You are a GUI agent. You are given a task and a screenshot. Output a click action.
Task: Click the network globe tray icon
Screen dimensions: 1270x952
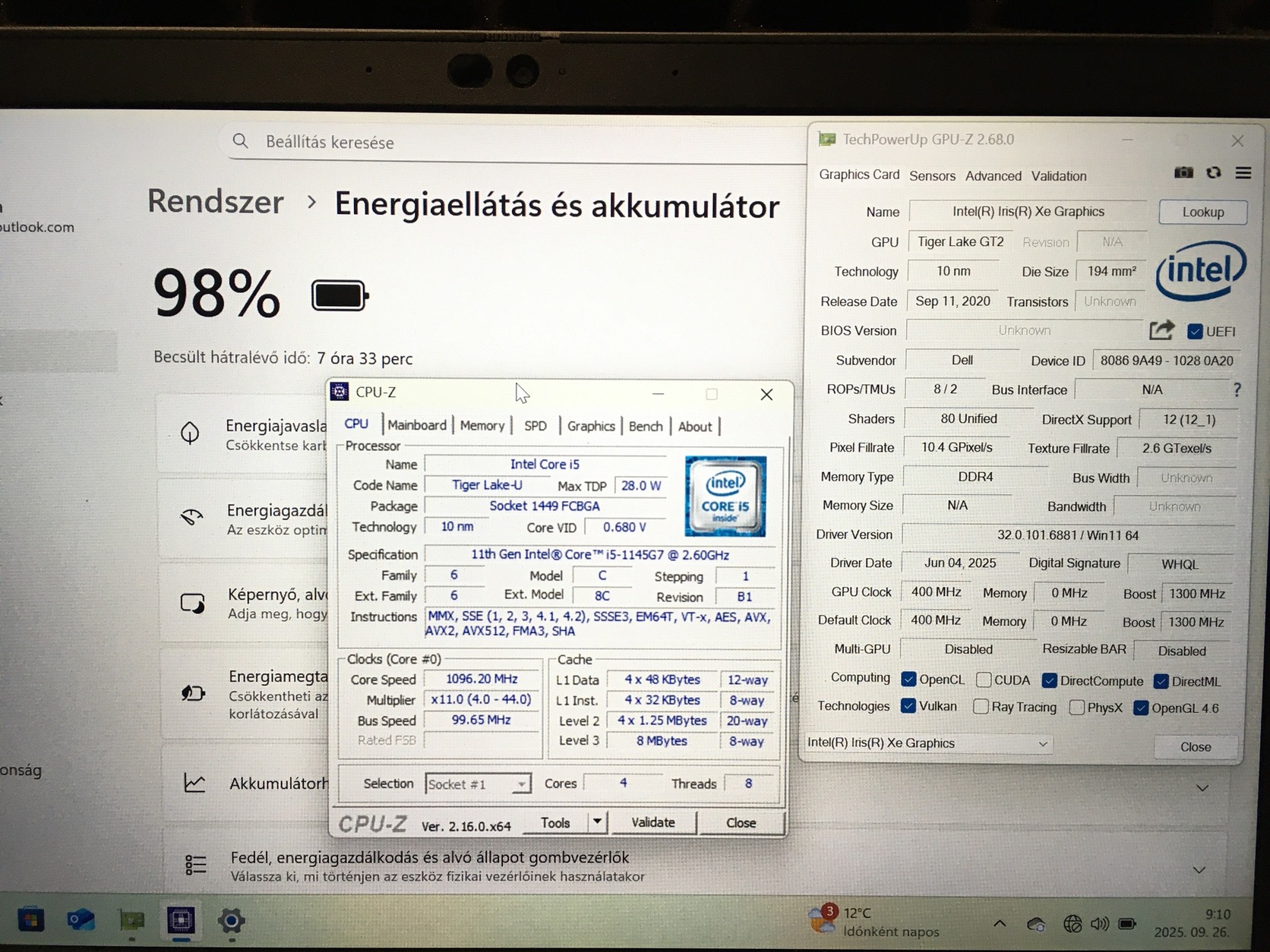click(x=1073, y=924)
